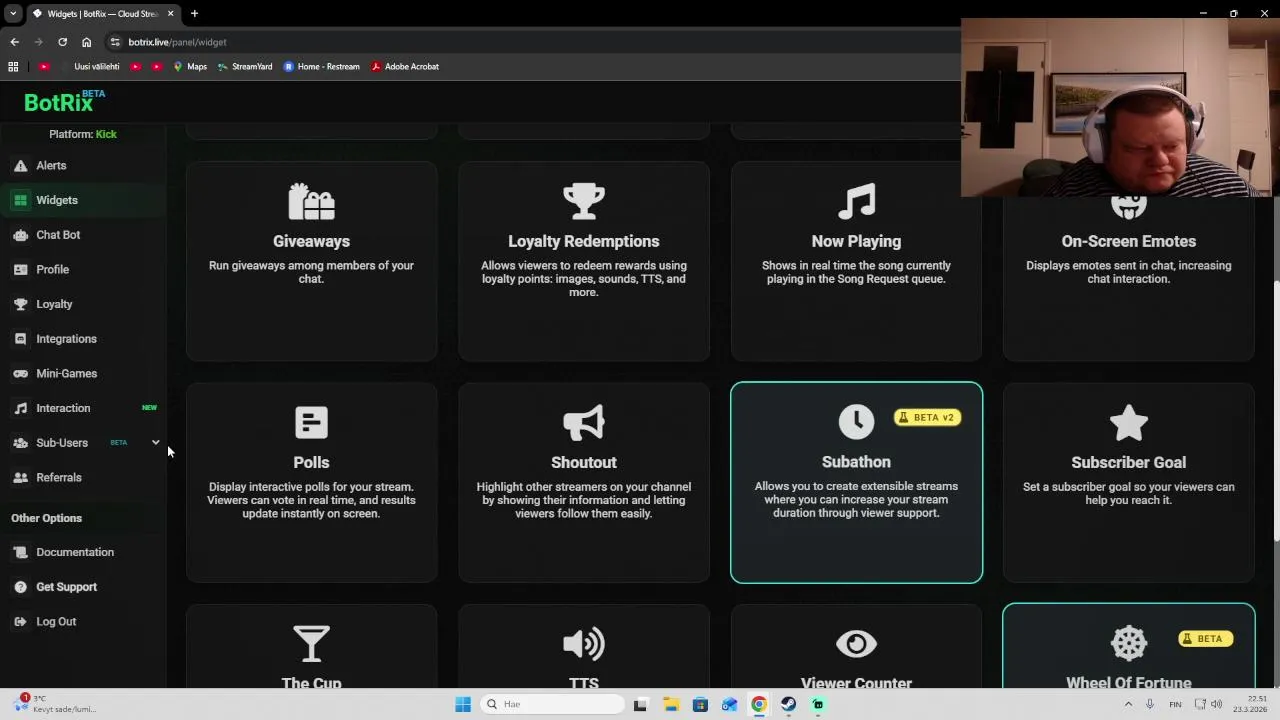Click the Giveaways gift boxes icon

pos(311,201)
